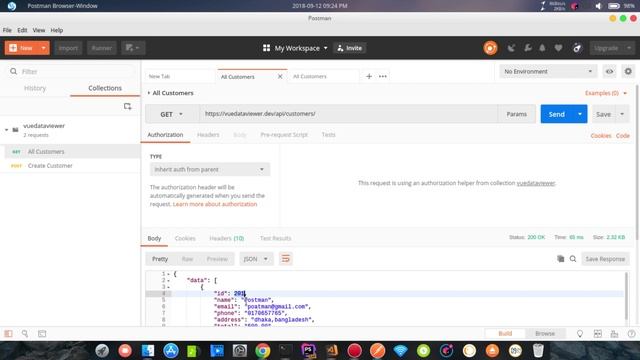
Task: Open Trash in the dock
Action: (x=538, y=350)
